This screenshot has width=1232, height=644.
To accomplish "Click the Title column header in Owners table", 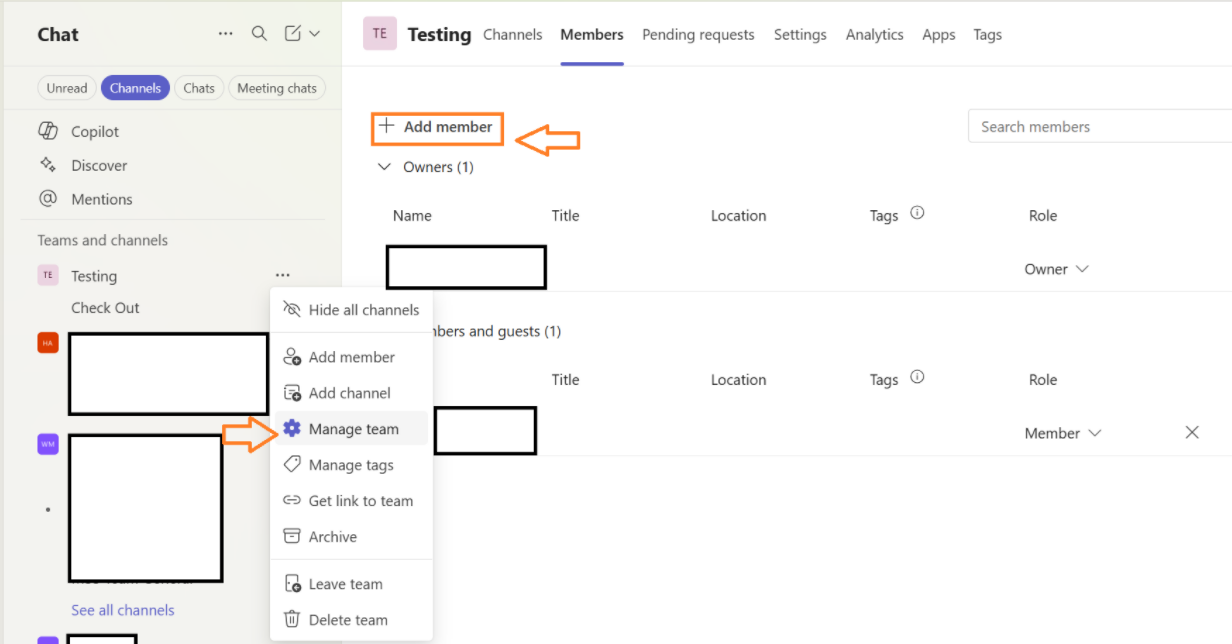I will point(565,216).
